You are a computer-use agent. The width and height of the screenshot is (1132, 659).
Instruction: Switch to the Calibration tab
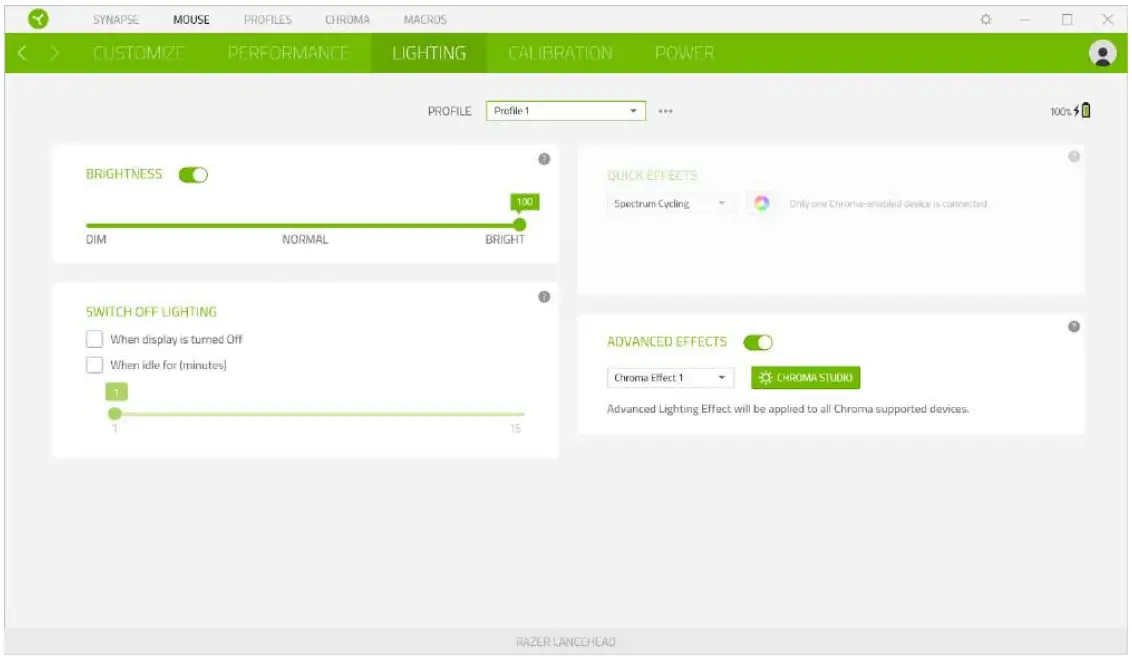560,53
